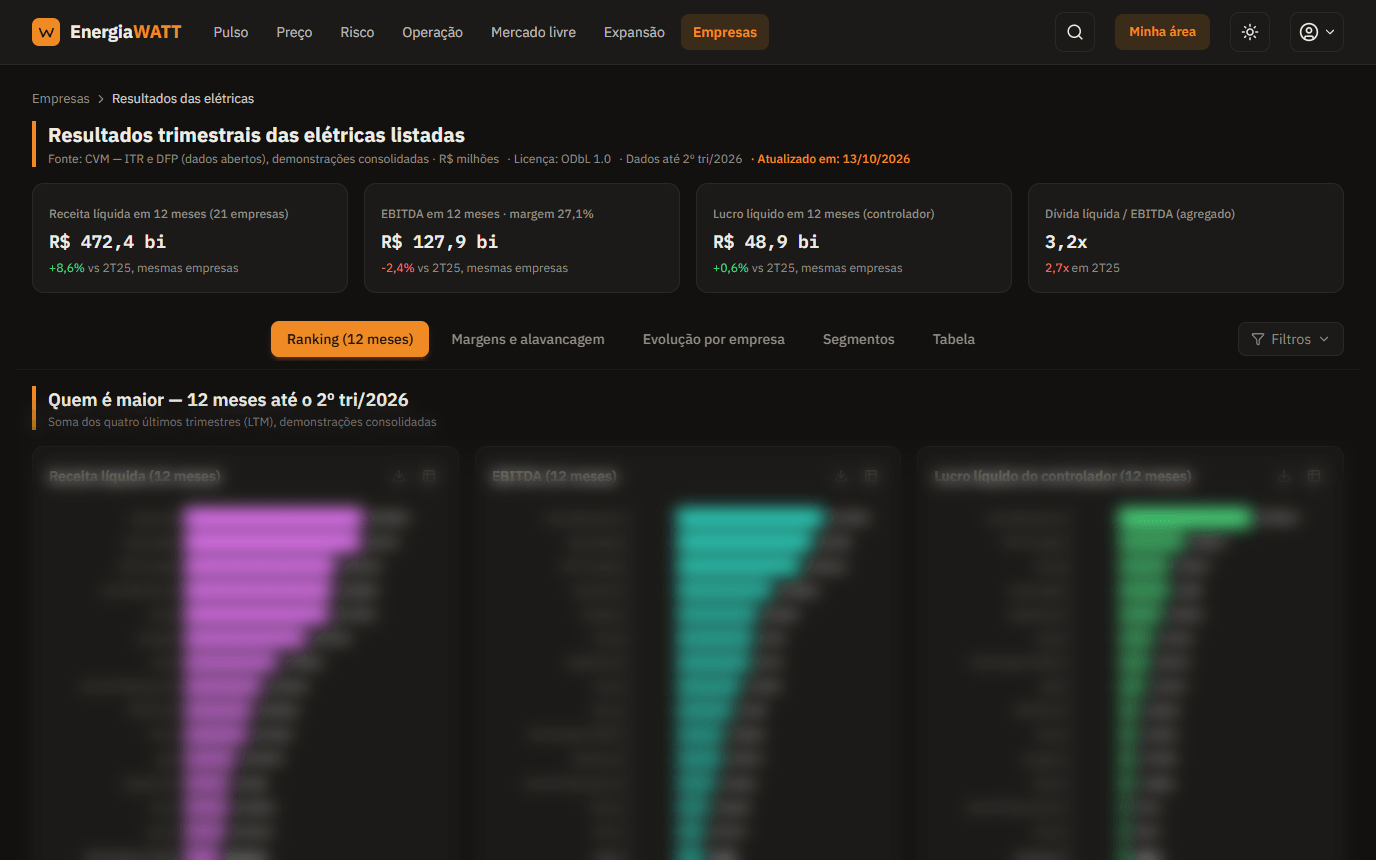The height and width of the screenshot is (860, 1376).
Task: Expand the Filtros dropdown
Action: tap(1290, 339)
